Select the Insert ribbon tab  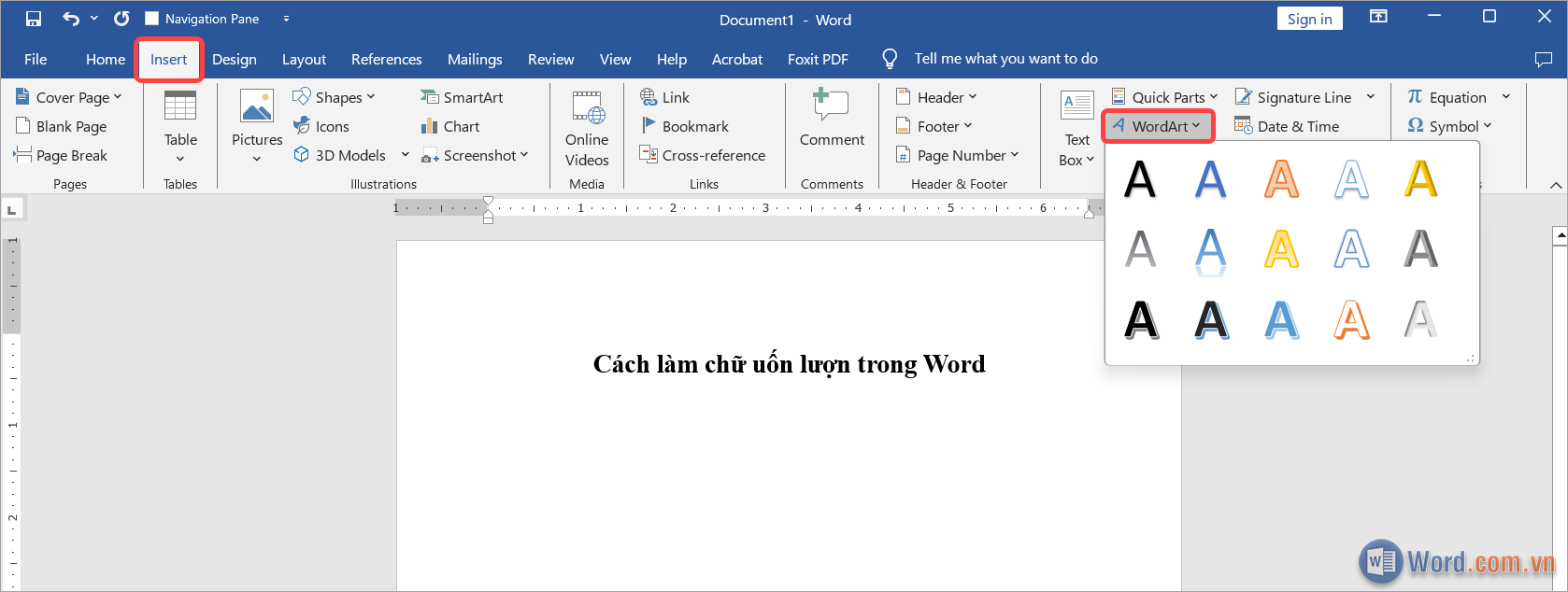coord(169,59)
